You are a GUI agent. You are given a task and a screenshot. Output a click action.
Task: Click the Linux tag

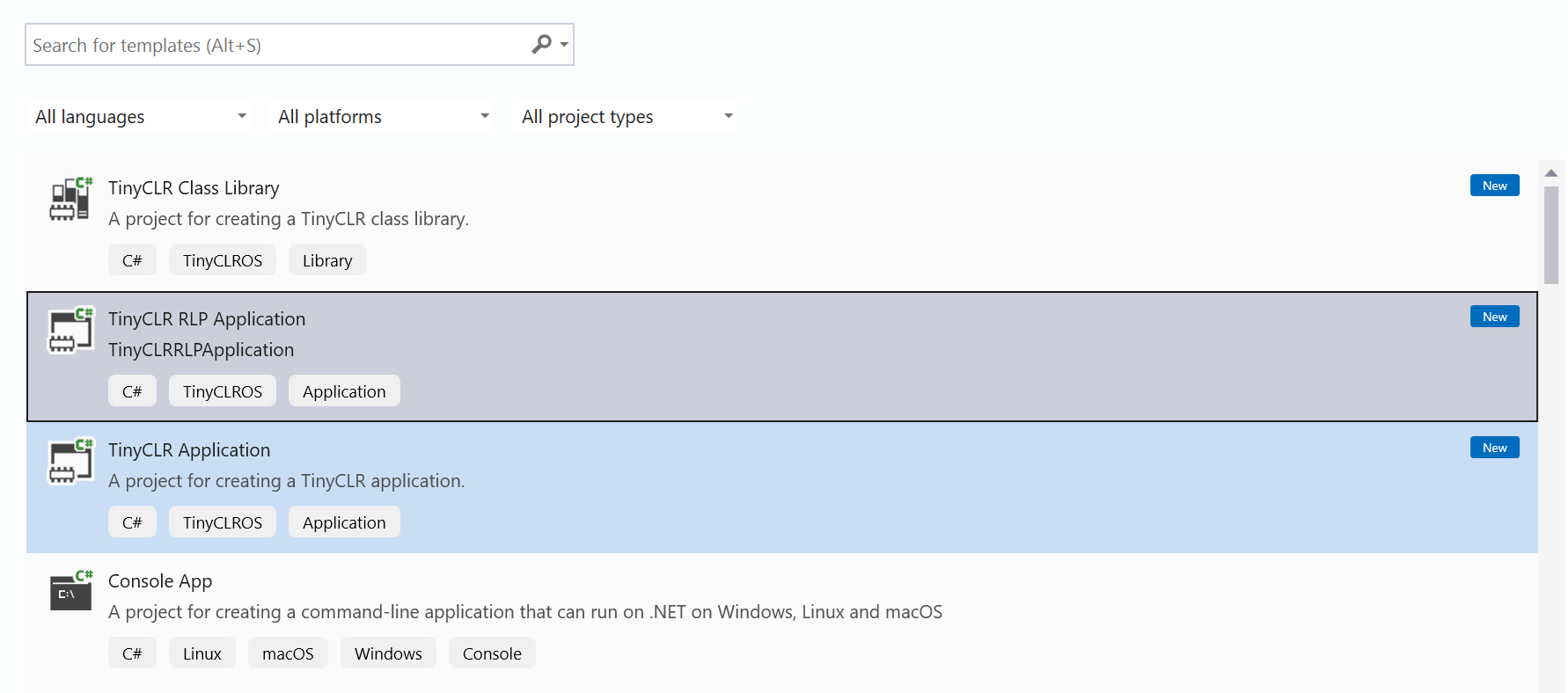pos(202,653)
